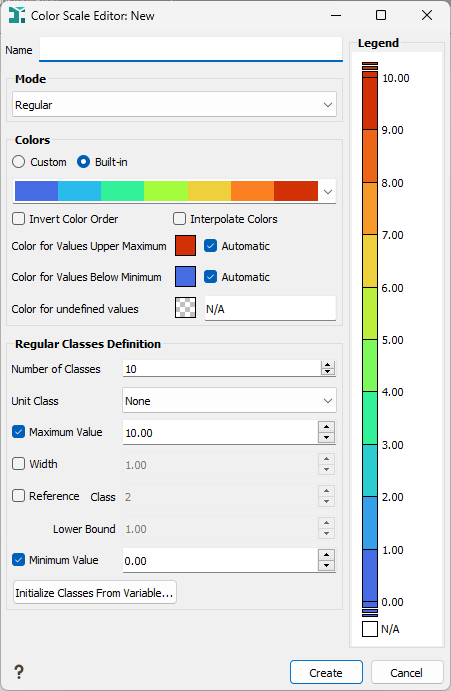Expand the built-in color palette dropdown
451x691 pixels.
(328, 192)
